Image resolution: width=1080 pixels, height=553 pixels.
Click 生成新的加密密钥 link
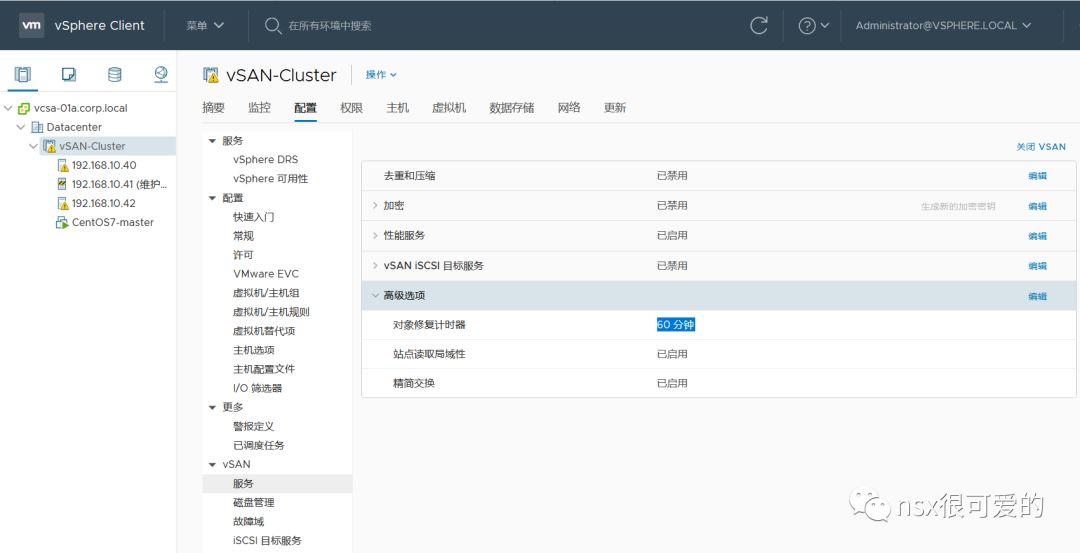958,206
